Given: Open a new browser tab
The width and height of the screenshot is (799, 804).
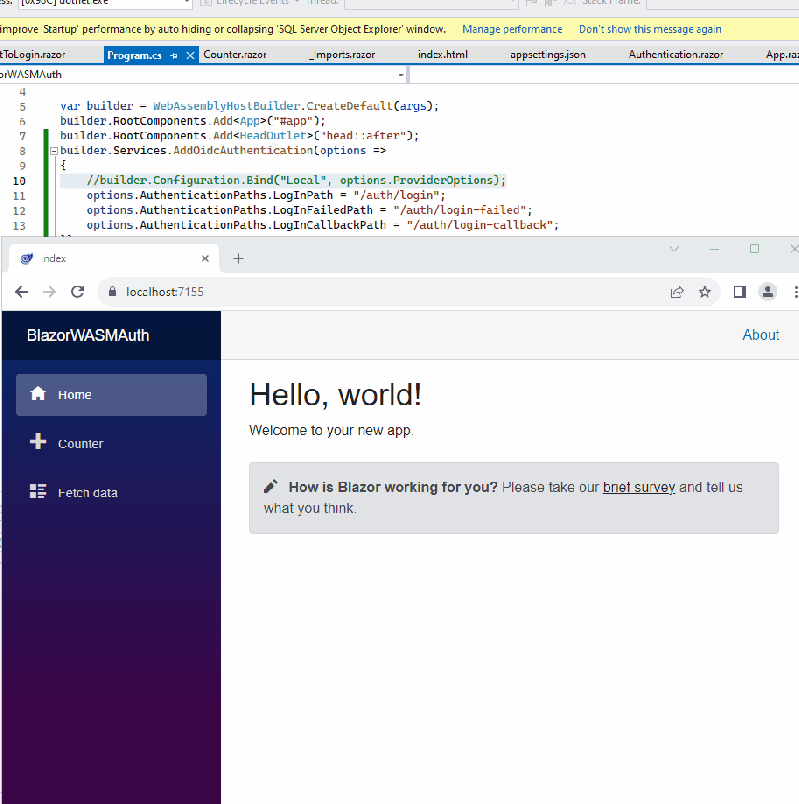Looking at the screenshot, I should (x=238, y=258).
